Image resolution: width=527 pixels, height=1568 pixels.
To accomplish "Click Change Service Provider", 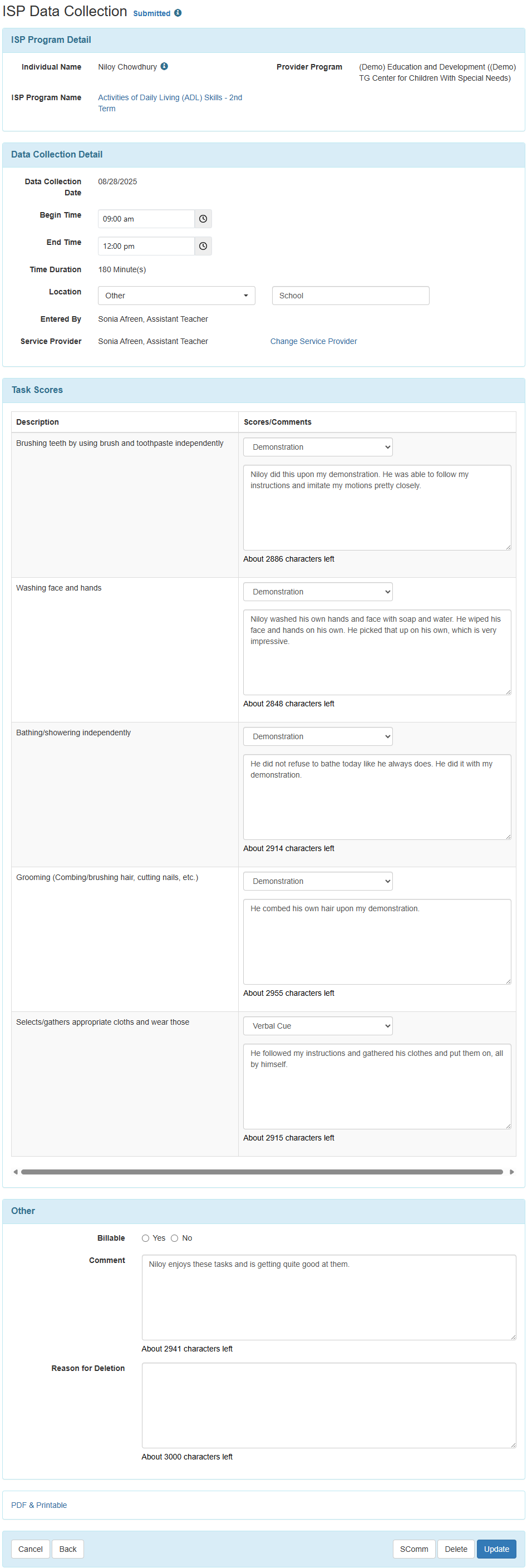I will pyautogui.click(x=313, y=341).
